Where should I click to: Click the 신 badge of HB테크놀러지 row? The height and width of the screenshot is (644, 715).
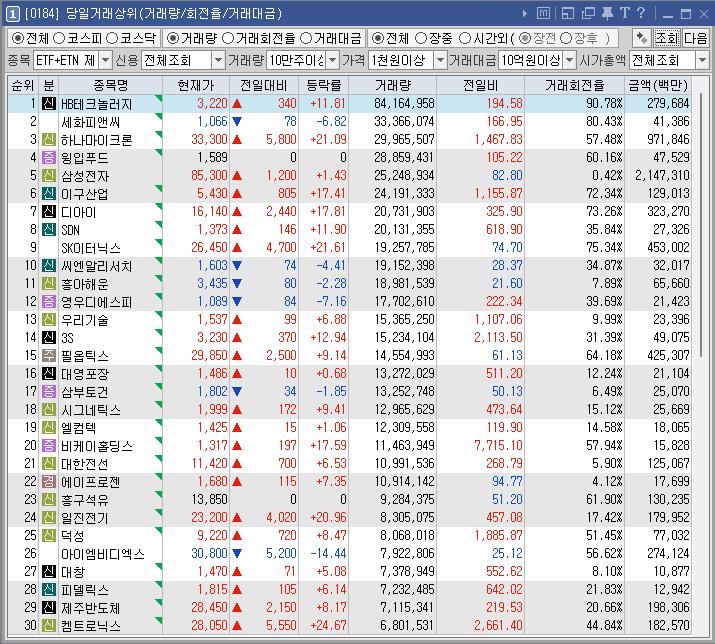[x=49, y=104]
